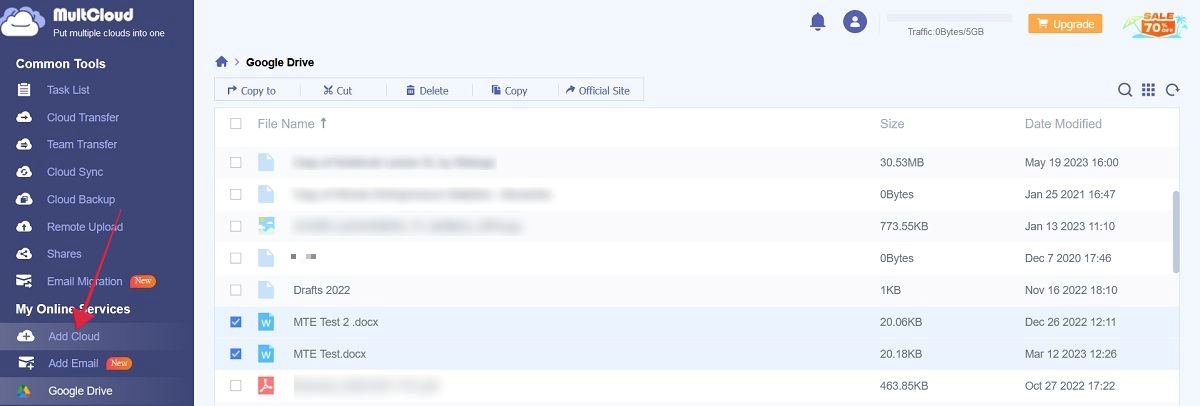The height and width of the screenshot is (406, 1200).
Task: Open the search magnifier icon
Action: (x=1125, y=90)
